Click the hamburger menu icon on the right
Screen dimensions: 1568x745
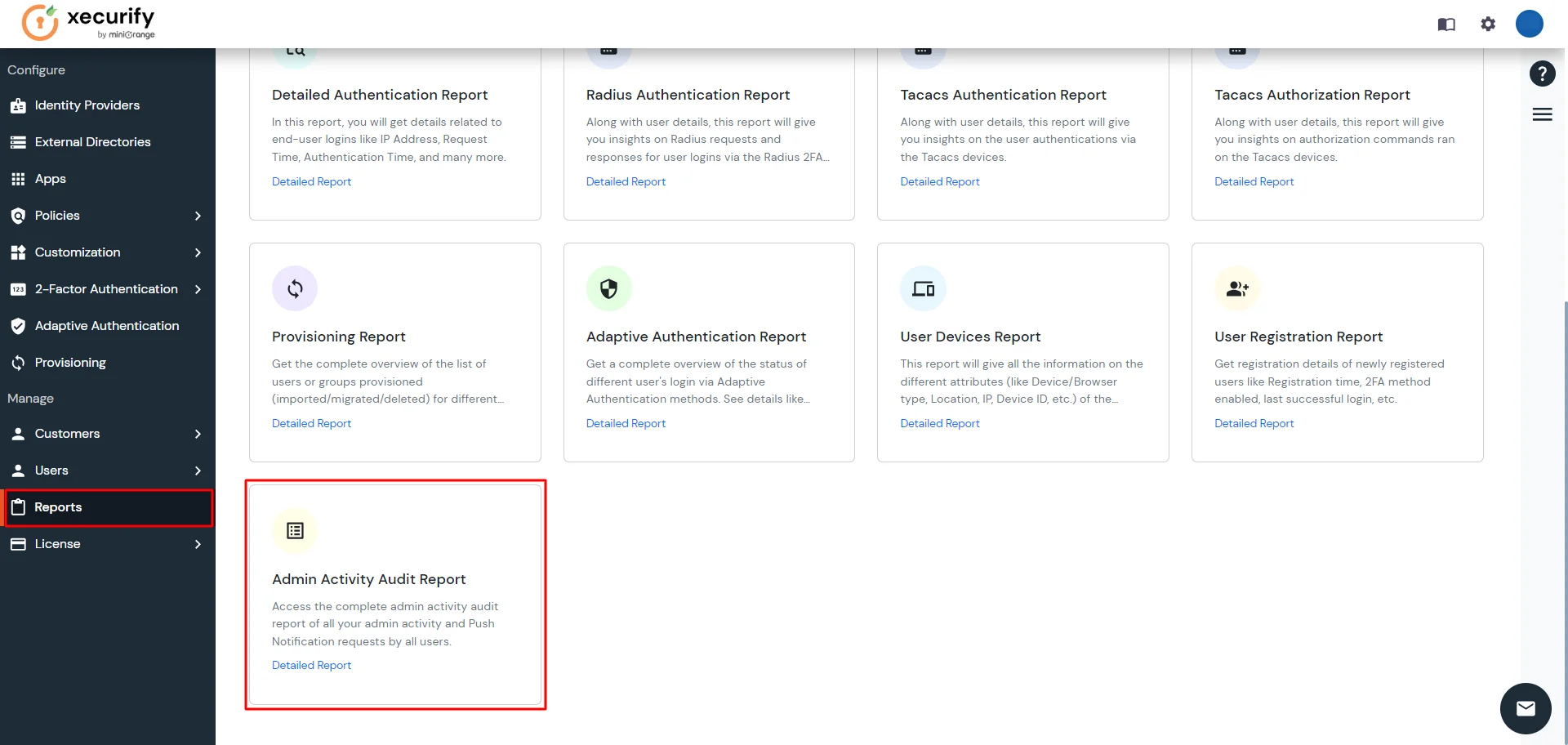click(1542, 114)
